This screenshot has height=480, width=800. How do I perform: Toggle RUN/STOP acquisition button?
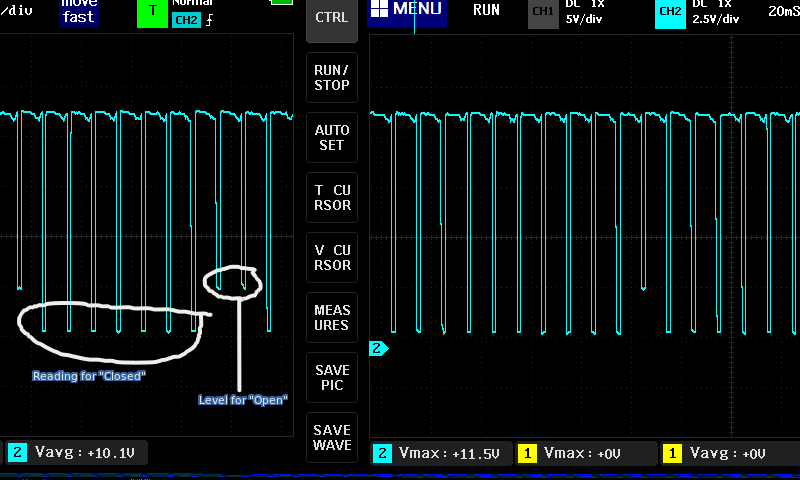tap(332, 78)
